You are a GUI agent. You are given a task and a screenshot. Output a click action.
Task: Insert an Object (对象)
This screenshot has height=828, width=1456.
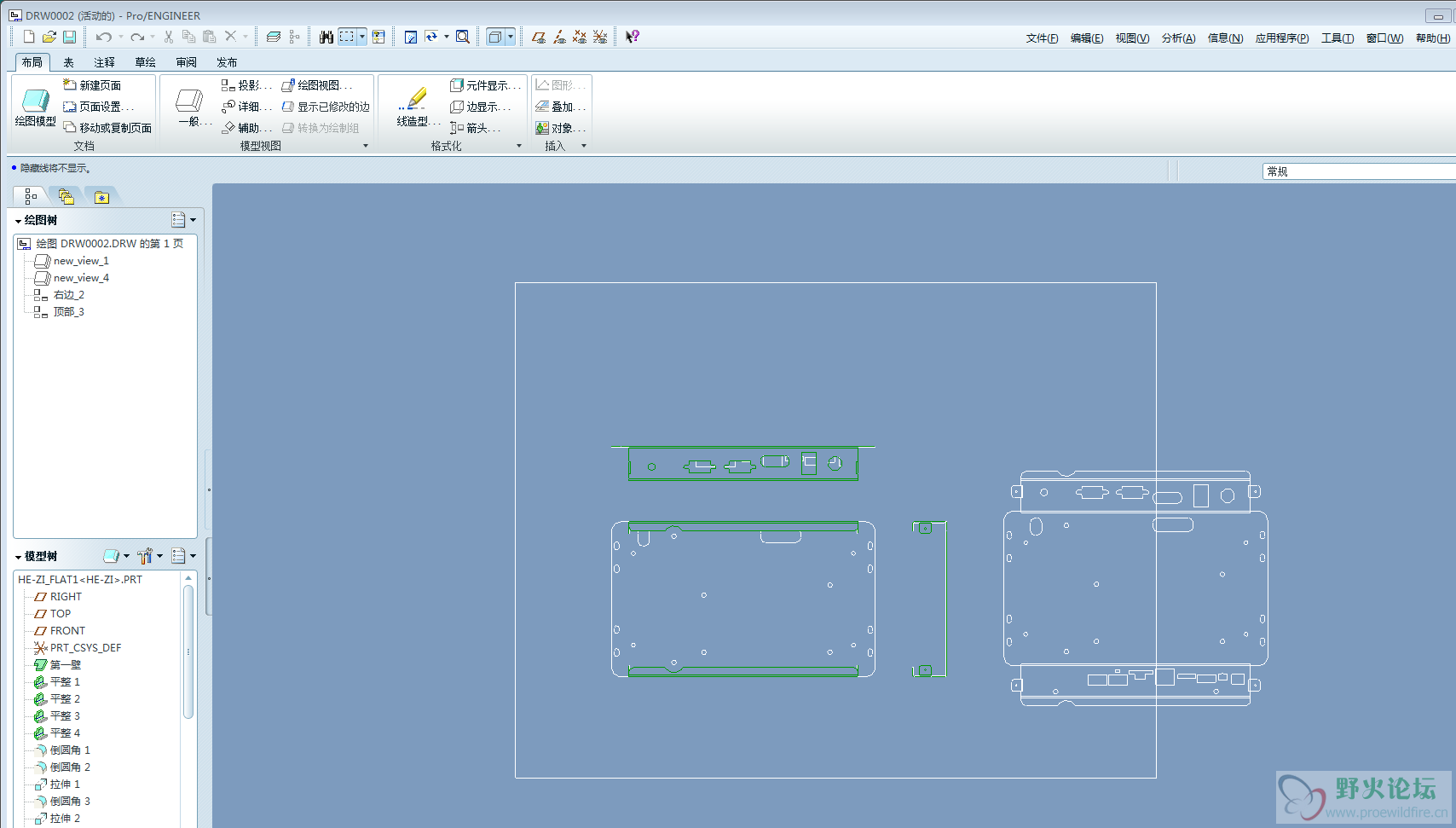560,128
